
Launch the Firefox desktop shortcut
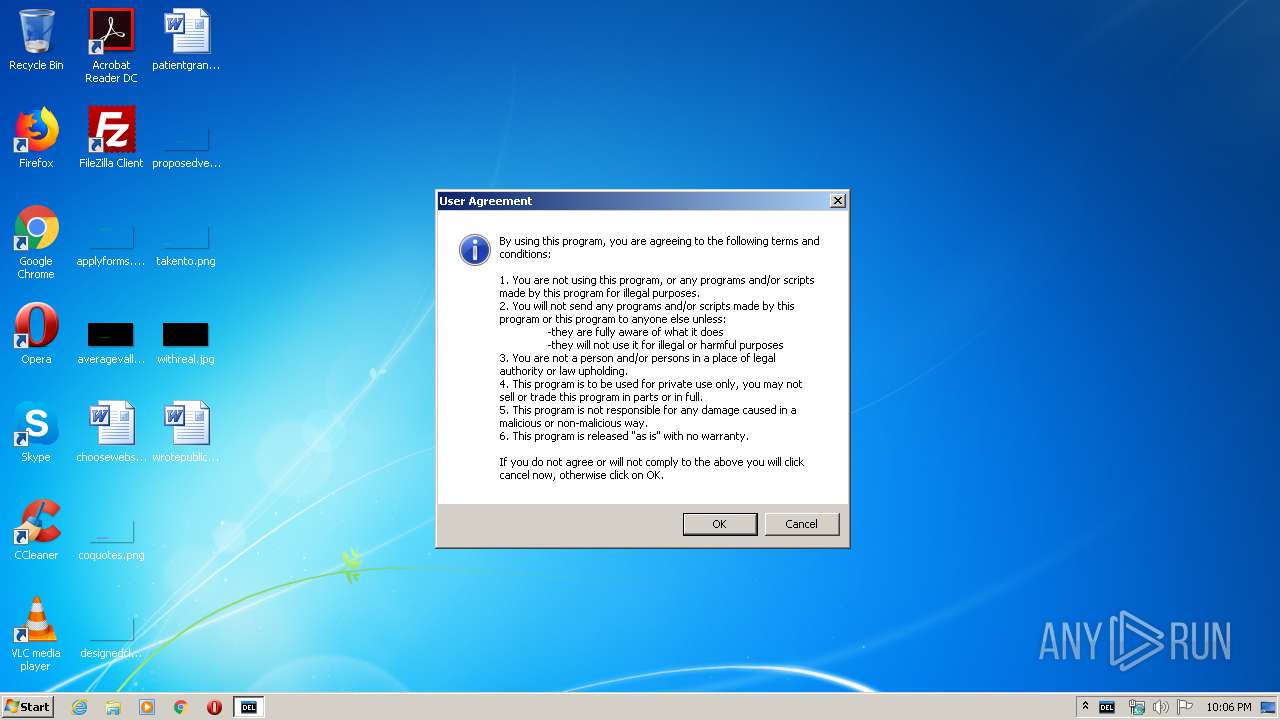pos(36,138)
